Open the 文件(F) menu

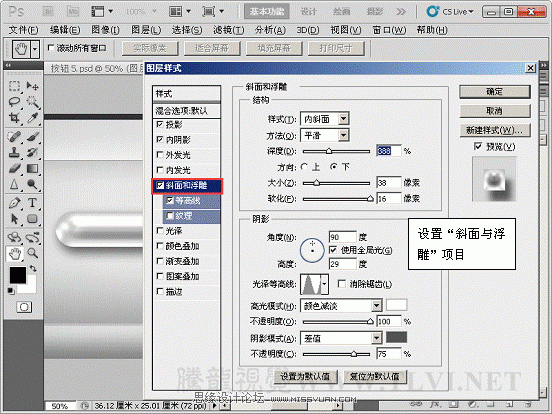pos(23,30)
